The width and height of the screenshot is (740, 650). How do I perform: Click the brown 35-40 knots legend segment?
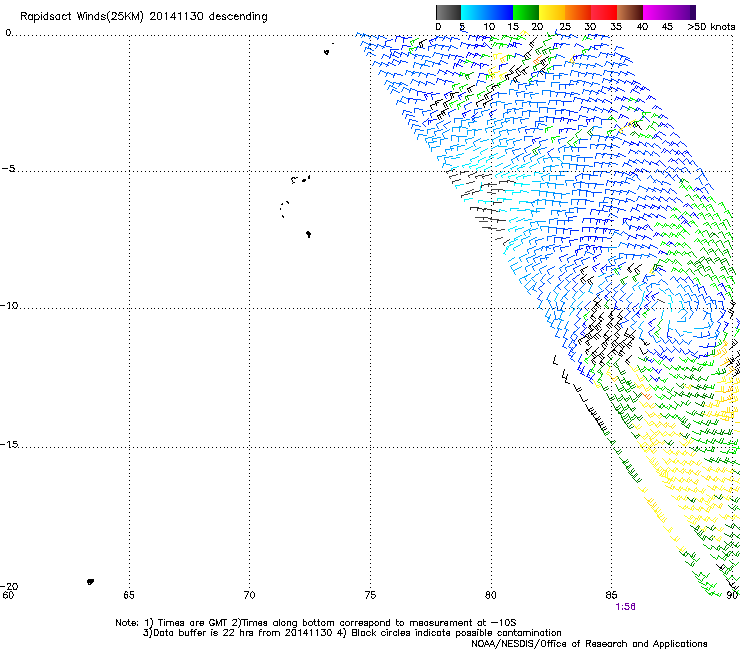(x=630, y=12)
